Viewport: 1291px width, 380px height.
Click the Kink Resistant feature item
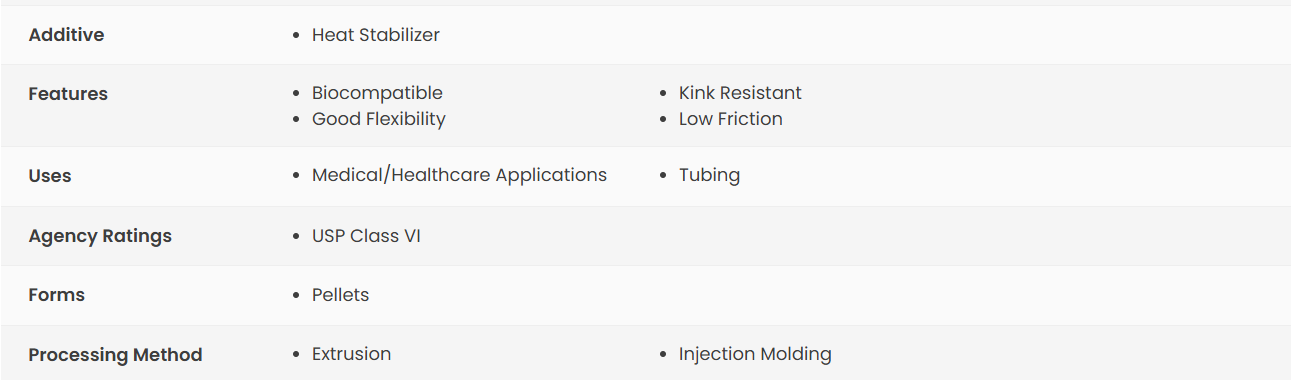pos(740,93)
